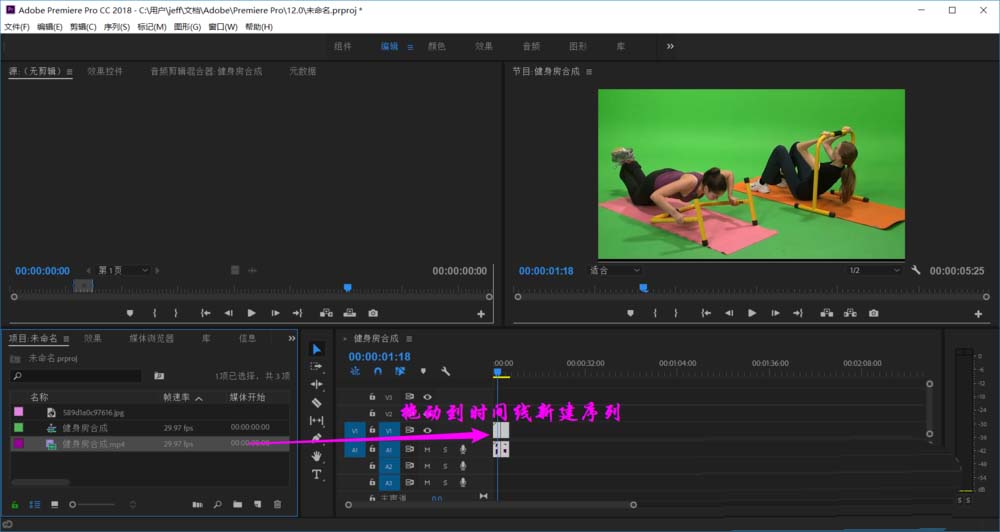This screenshot has height=532, width=1000.
Task: Click the Project panel thumbnail zoom slider
Action: pyautogui.click(x=73, y=505)
